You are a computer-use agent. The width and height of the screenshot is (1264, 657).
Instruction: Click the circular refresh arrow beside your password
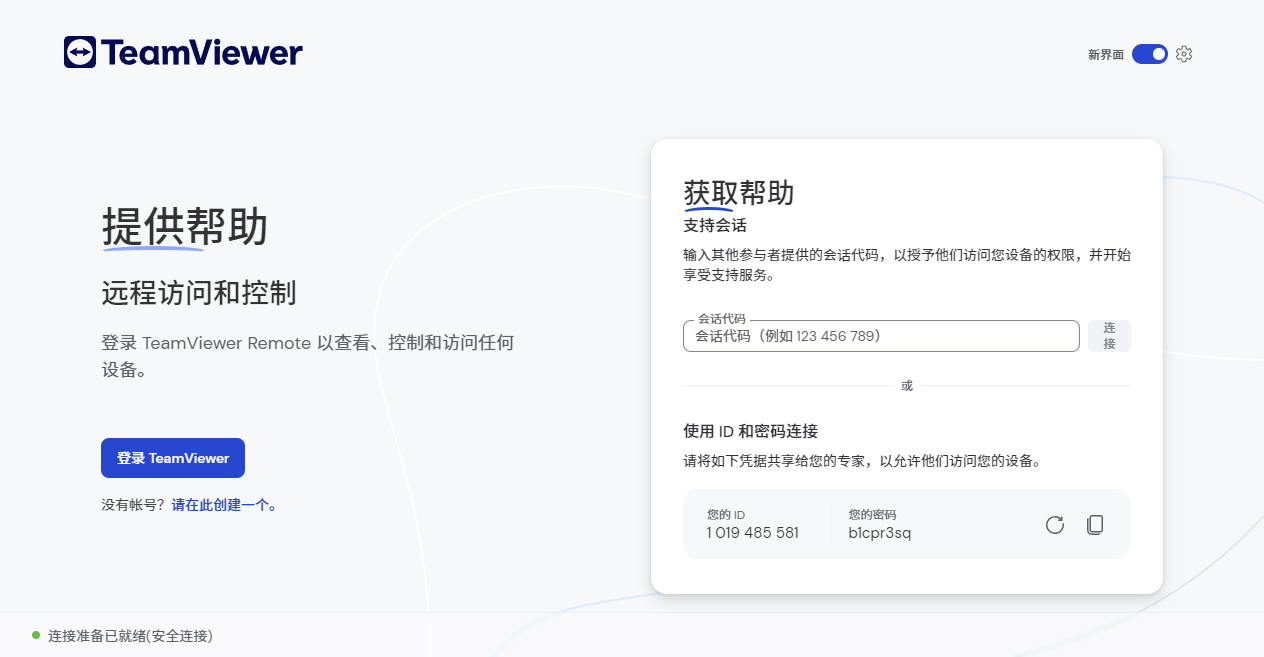(x=1054, y=524)
